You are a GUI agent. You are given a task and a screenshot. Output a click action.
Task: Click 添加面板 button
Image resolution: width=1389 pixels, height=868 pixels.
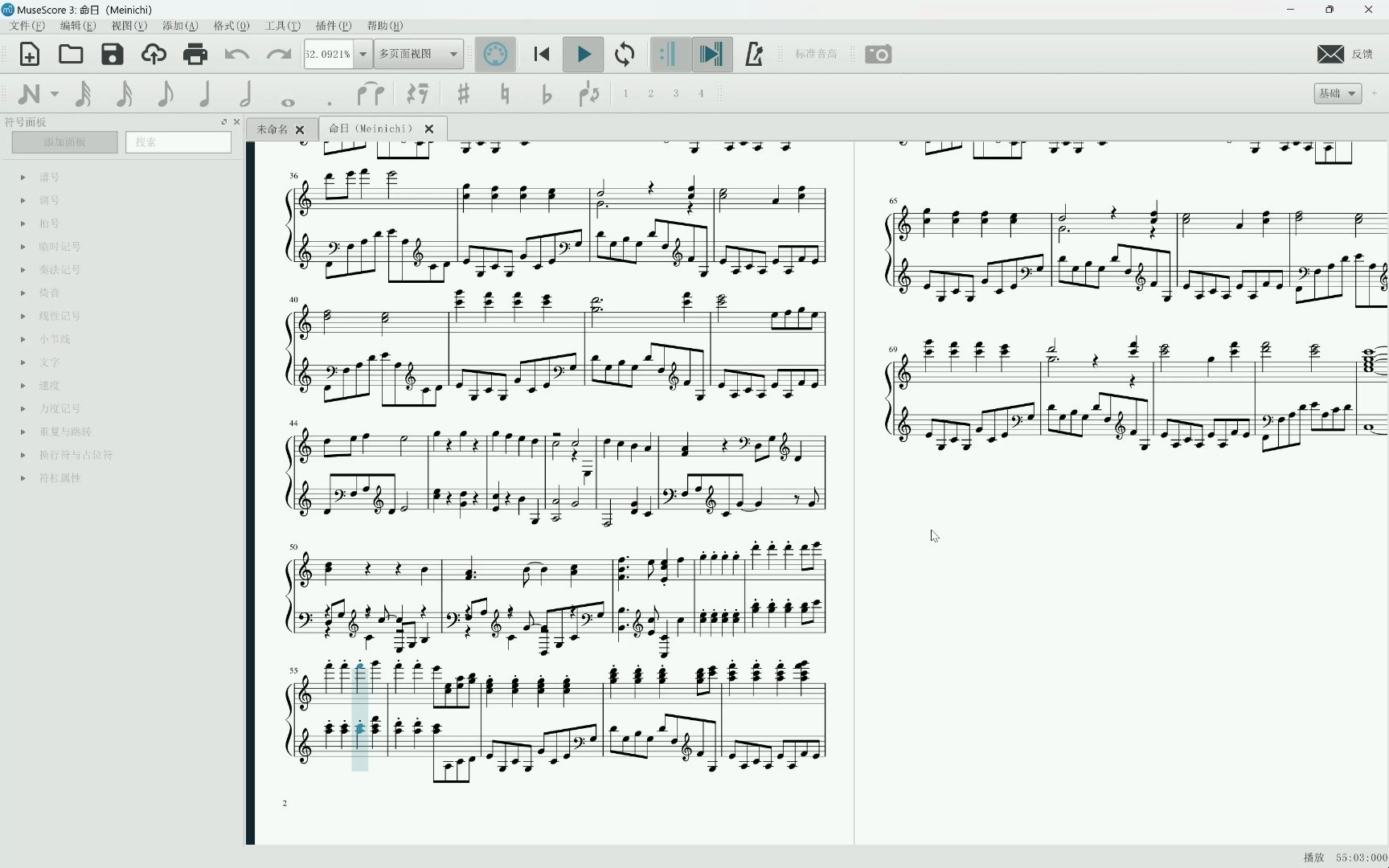(x=65, y=142)
